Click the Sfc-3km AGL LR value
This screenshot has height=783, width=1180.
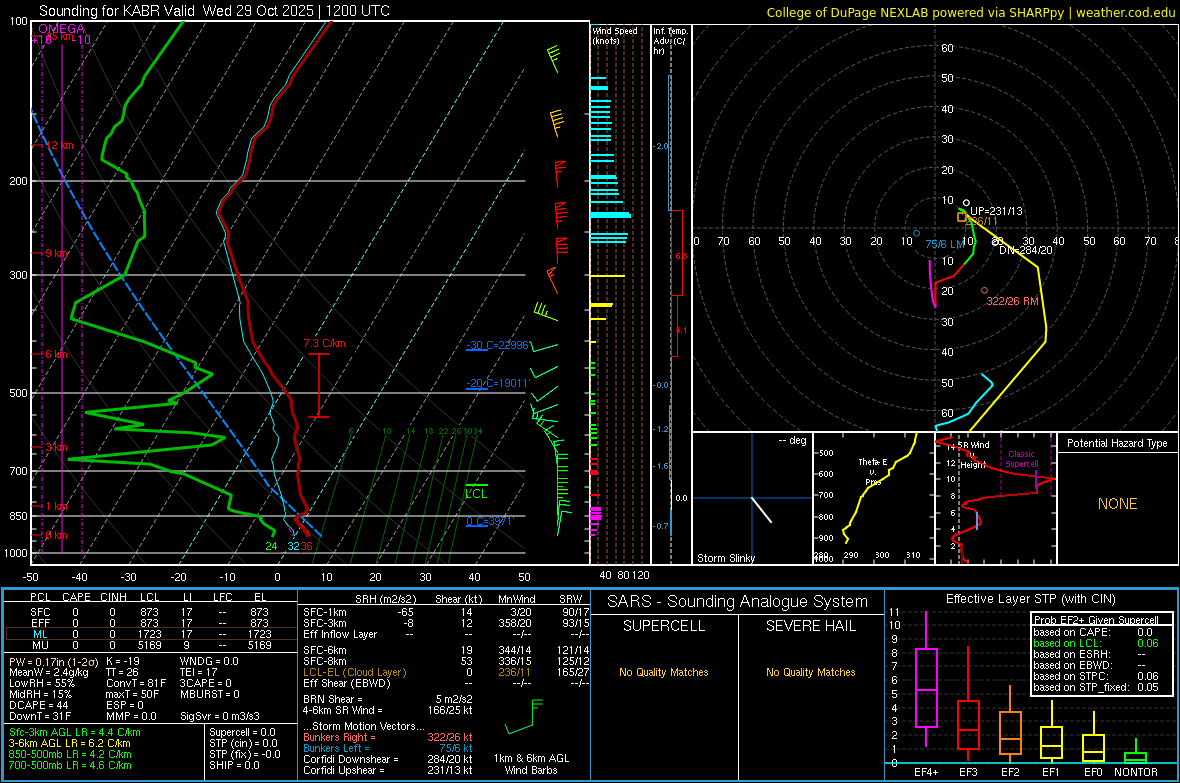pos(75,732)
